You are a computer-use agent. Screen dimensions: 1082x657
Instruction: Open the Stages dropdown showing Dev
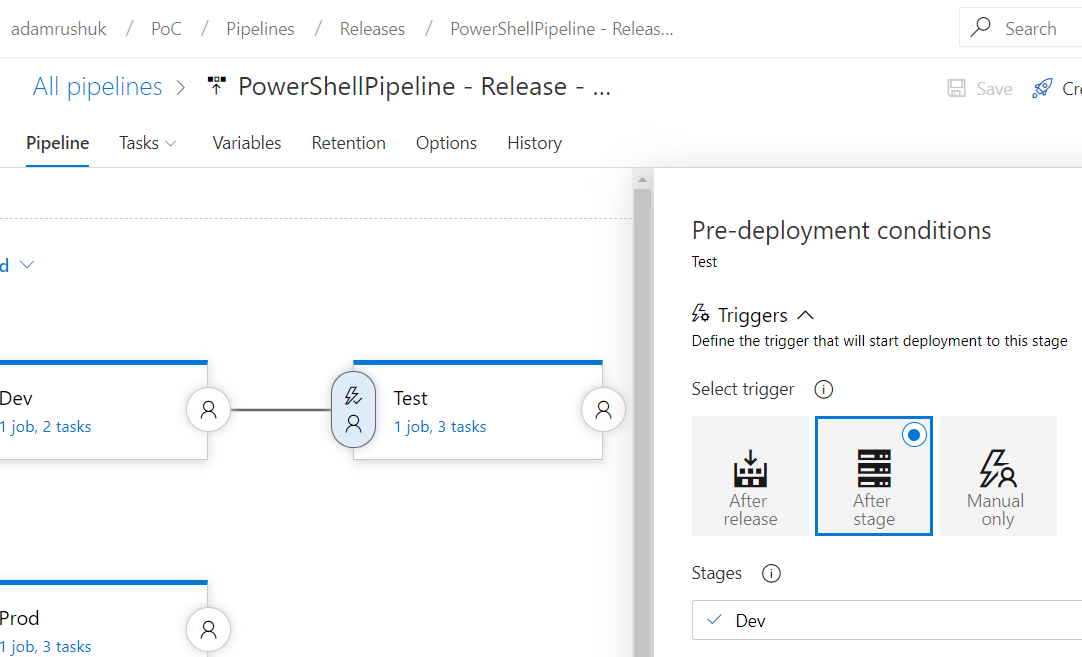tap(887, 620)
